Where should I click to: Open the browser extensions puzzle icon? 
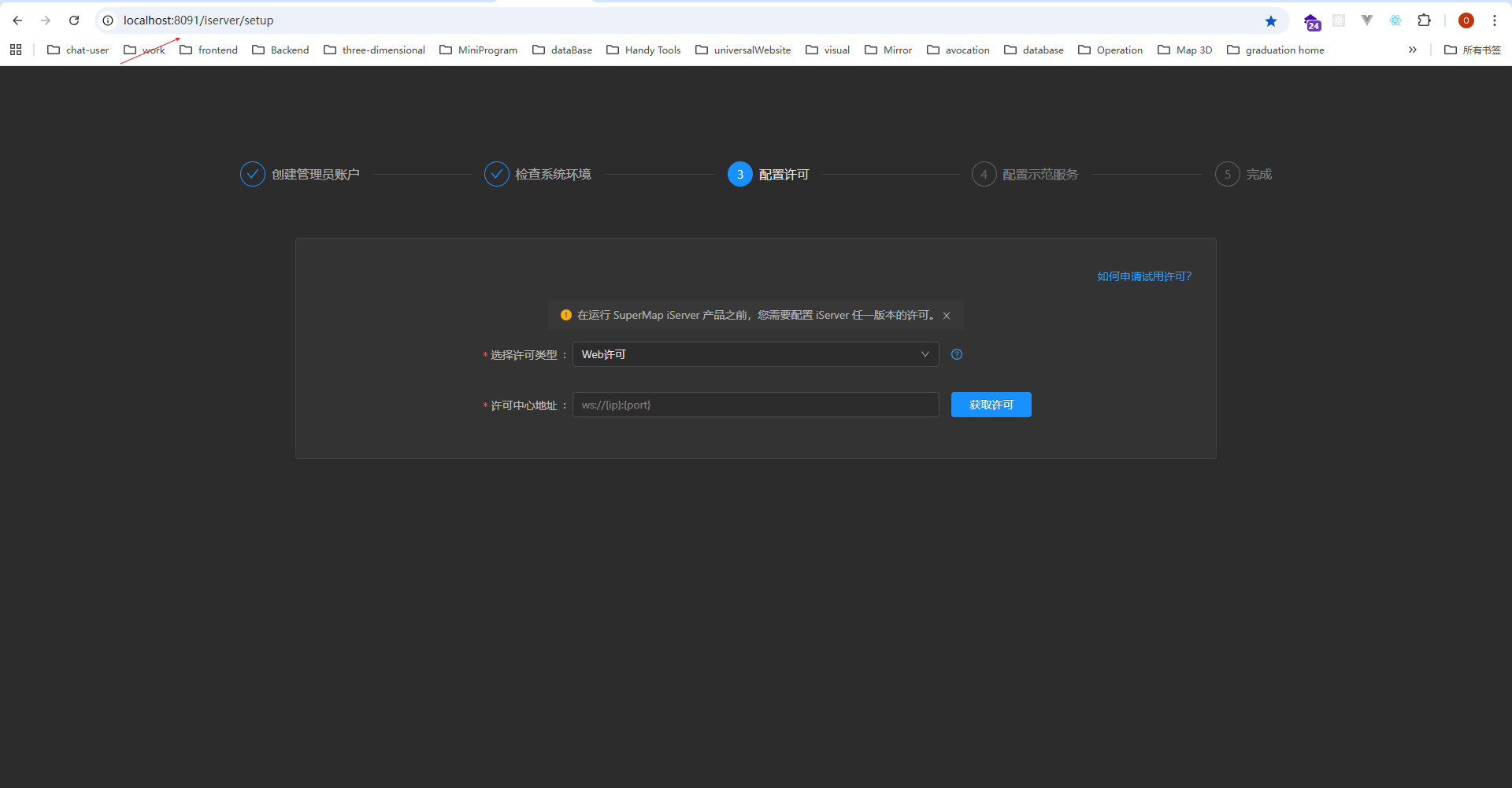click(1424, 20)
